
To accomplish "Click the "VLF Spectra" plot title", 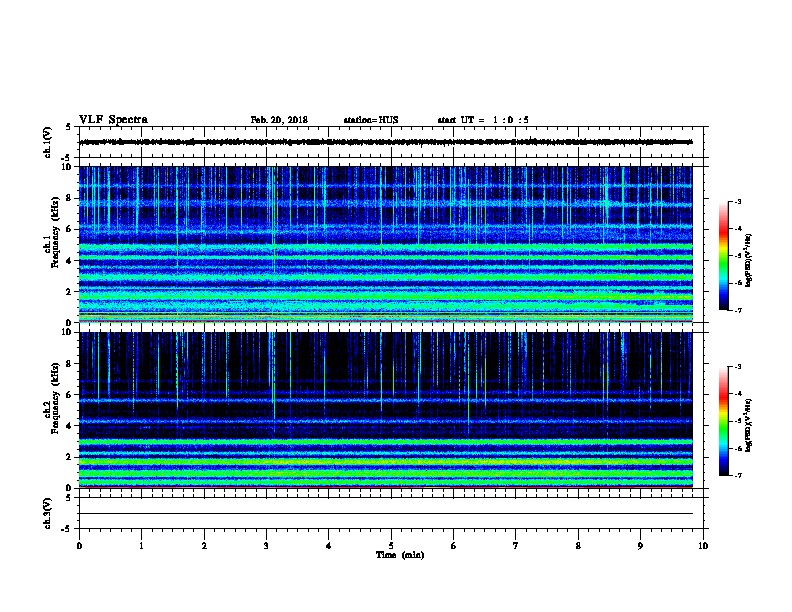I will coord(113,119).
